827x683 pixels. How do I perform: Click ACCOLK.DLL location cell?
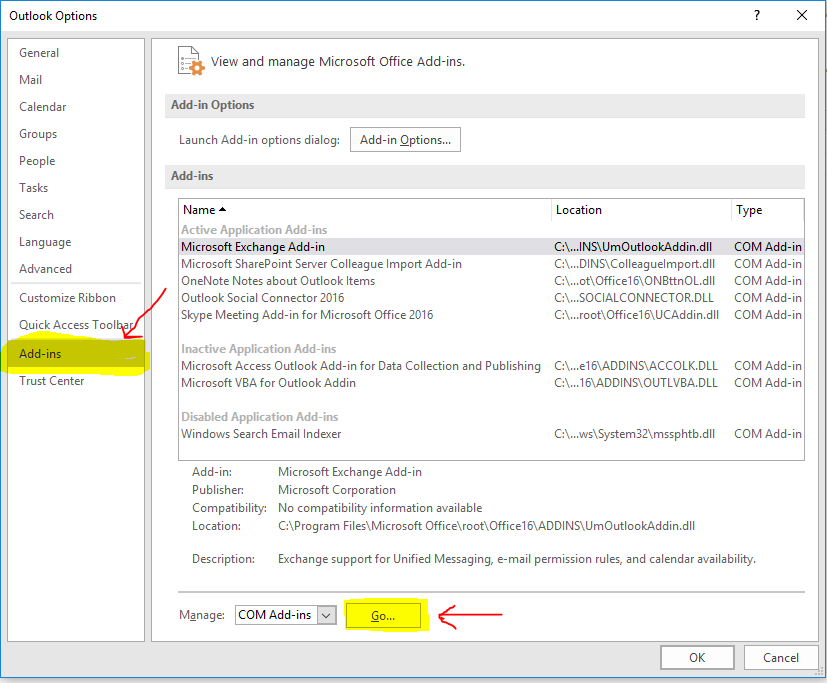(x=636, y=366)
